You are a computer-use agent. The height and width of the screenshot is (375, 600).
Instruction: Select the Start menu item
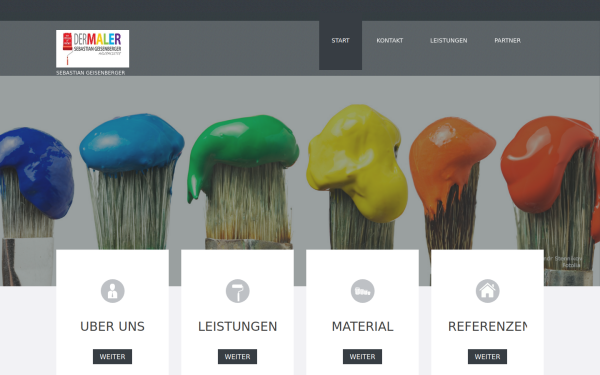coord(341,41)
